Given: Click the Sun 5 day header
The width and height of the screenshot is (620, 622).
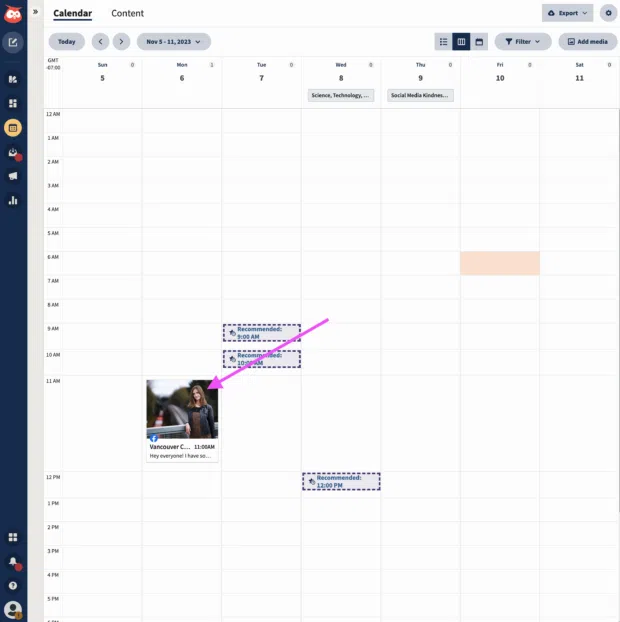Looking at the screenshot, I should [102, 72].
